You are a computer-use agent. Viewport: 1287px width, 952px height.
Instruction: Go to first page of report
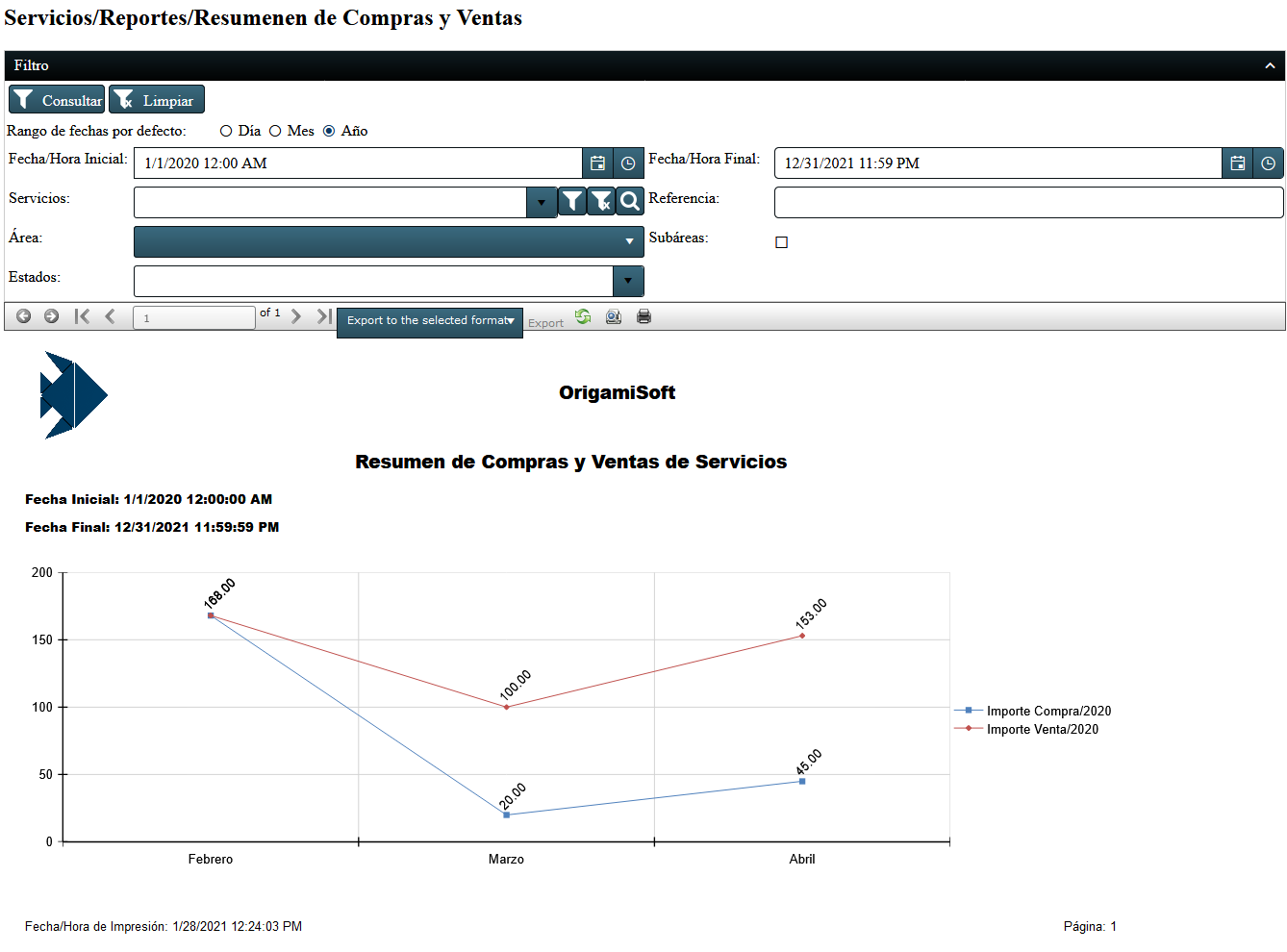82,316
